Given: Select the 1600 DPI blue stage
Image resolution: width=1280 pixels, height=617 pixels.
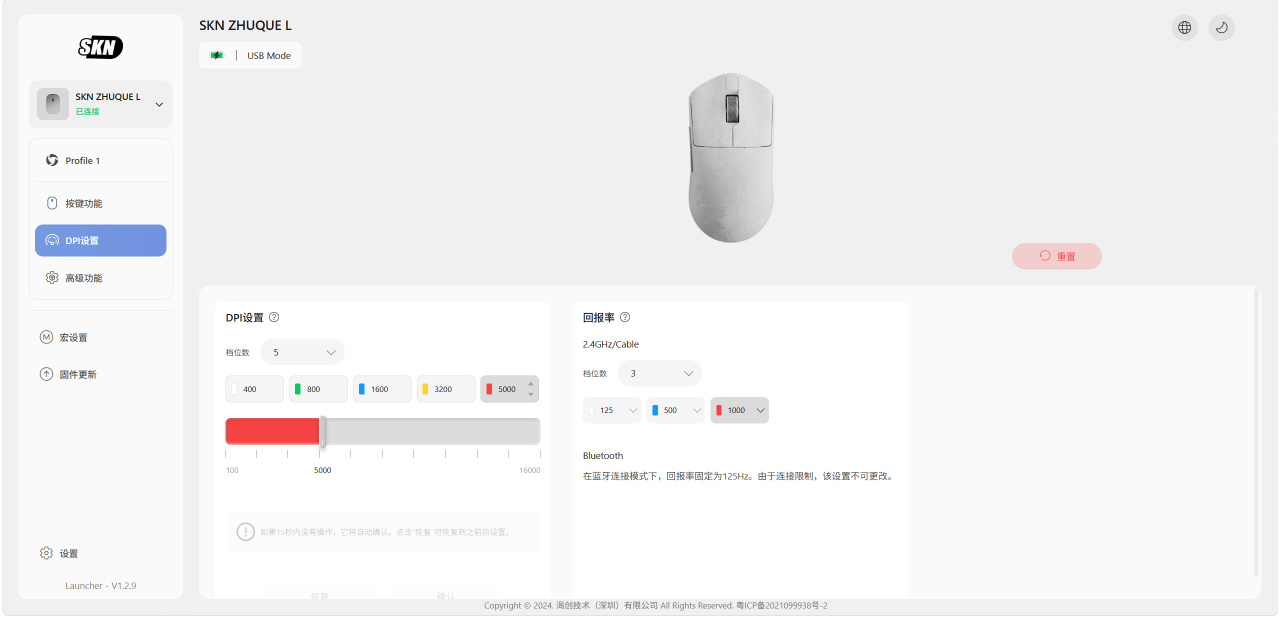Looking at the screenshot, I should (x=382, y=389).
